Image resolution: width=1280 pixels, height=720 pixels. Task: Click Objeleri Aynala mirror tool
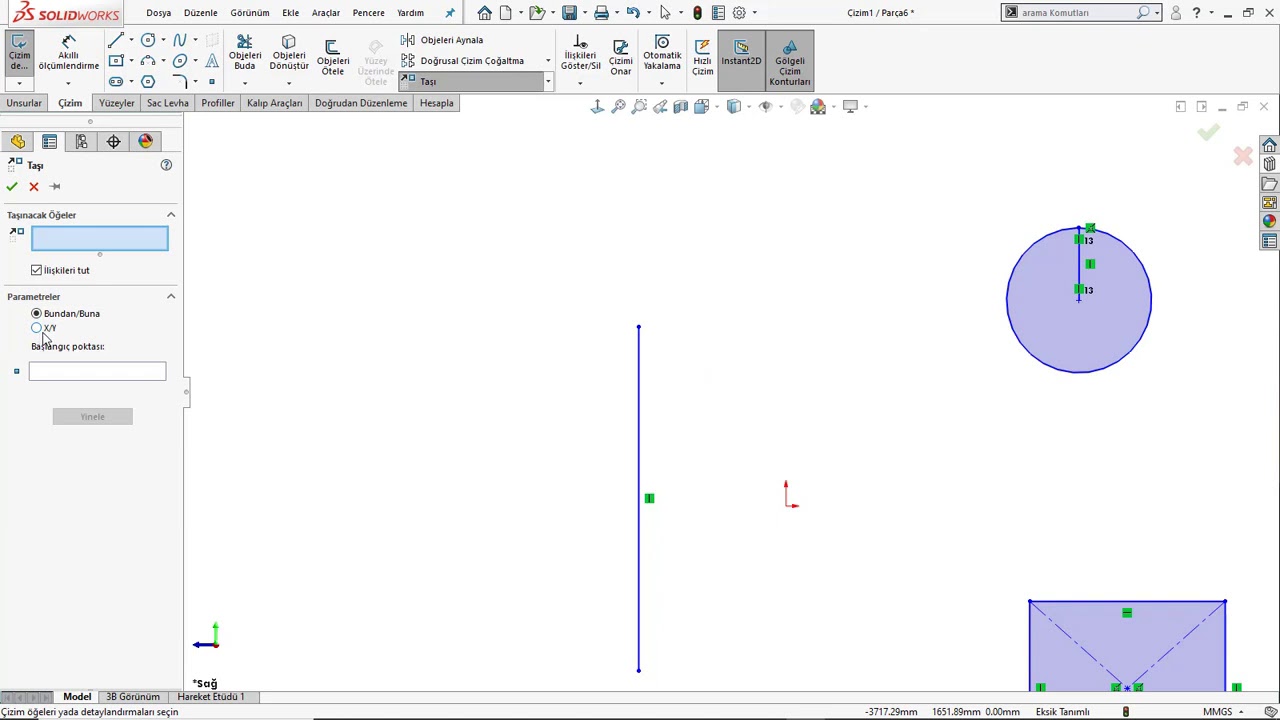pyautogui.click(x=442, y=40)
